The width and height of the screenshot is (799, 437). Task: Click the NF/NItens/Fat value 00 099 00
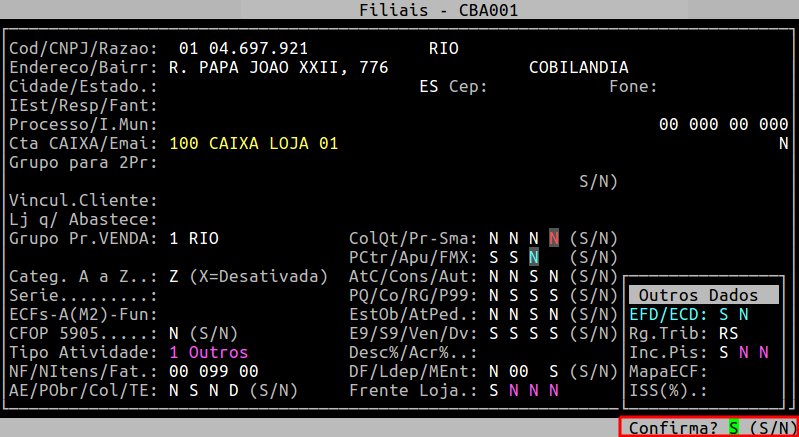tap(214, 371)
